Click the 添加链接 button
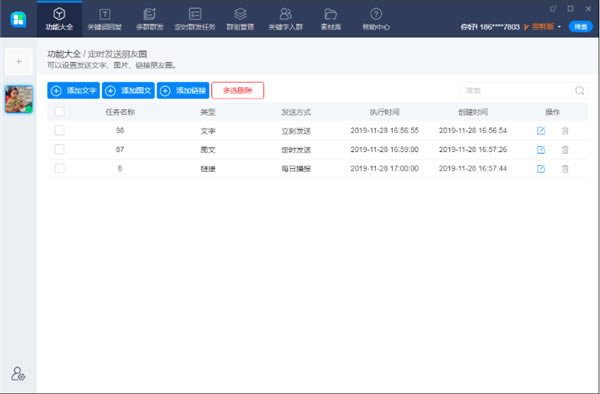The width and height of the screenshot is (600, 394). 183,90
